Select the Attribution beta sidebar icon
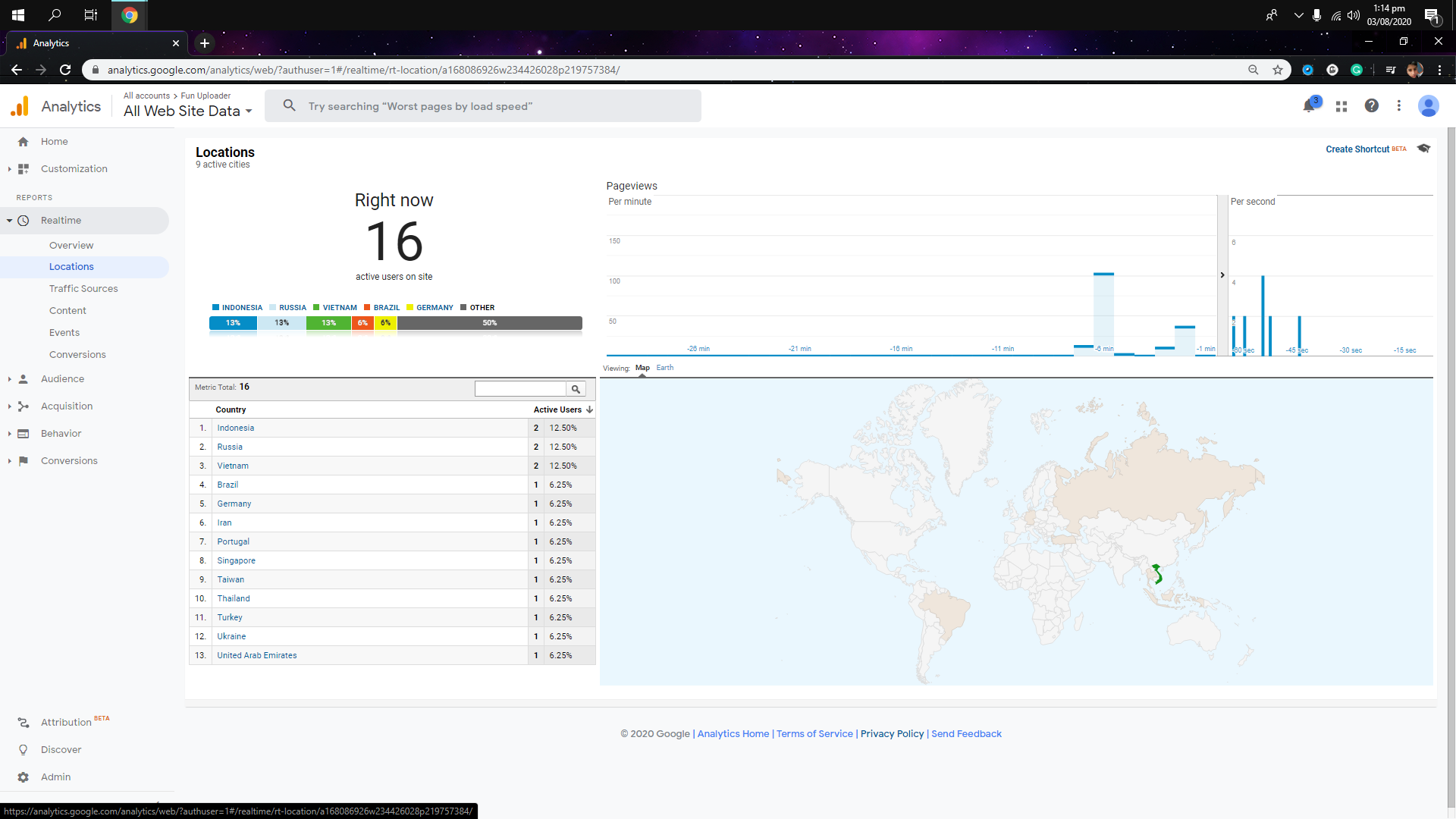The image size is (1456, 819). pos(23,722)
